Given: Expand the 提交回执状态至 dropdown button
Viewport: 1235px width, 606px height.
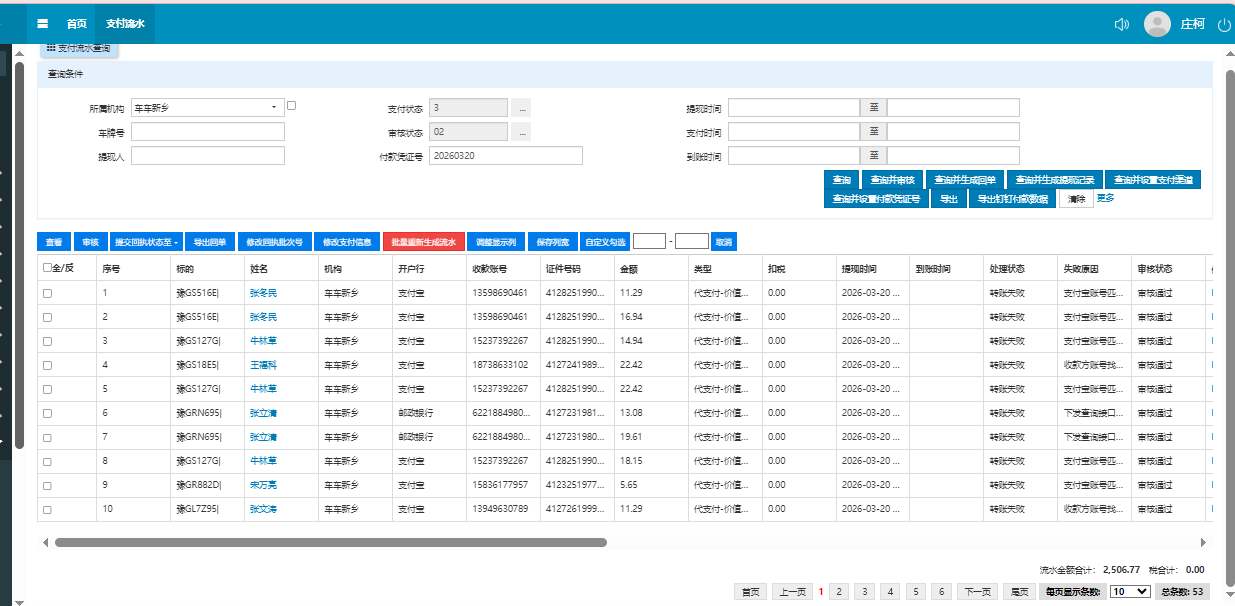Looking at the screenshot, I should pyautogui.click(x=146, y=242).
